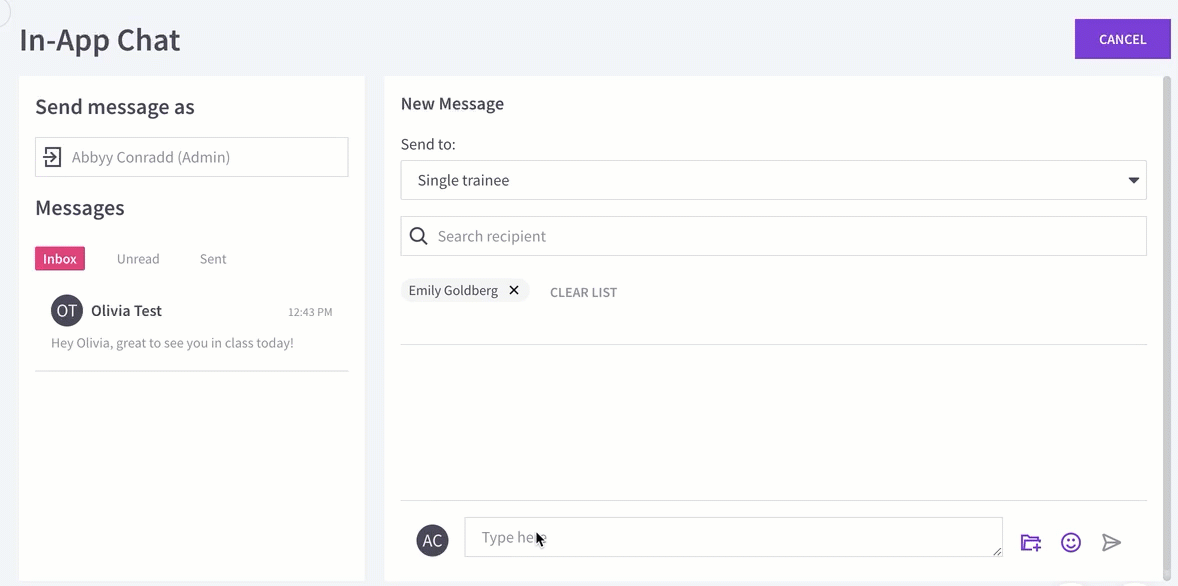
Task: Select the Inbox tab
Action: [60, 258]
